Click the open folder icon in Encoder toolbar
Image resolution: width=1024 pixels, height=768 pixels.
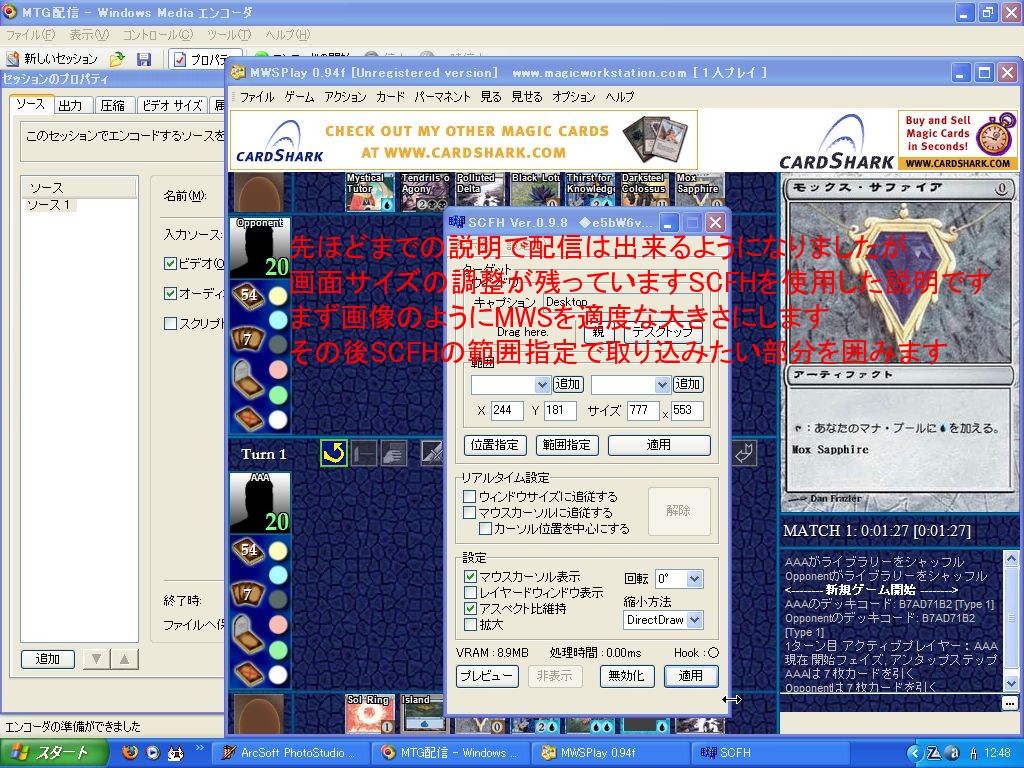click(x=118, y=59)
